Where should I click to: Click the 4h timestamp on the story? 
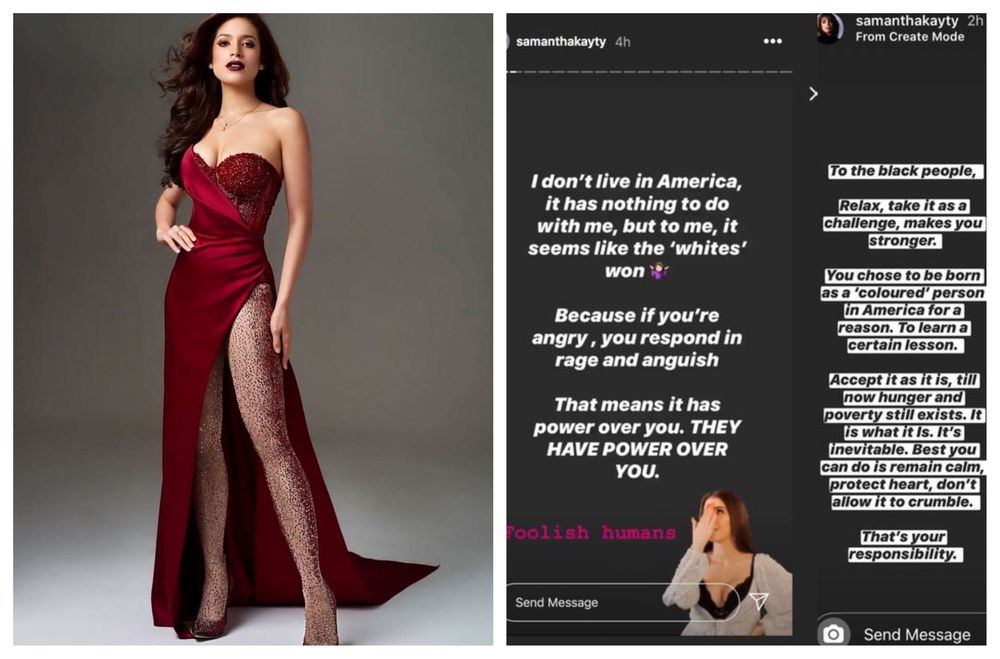click(x=622, y=42)
